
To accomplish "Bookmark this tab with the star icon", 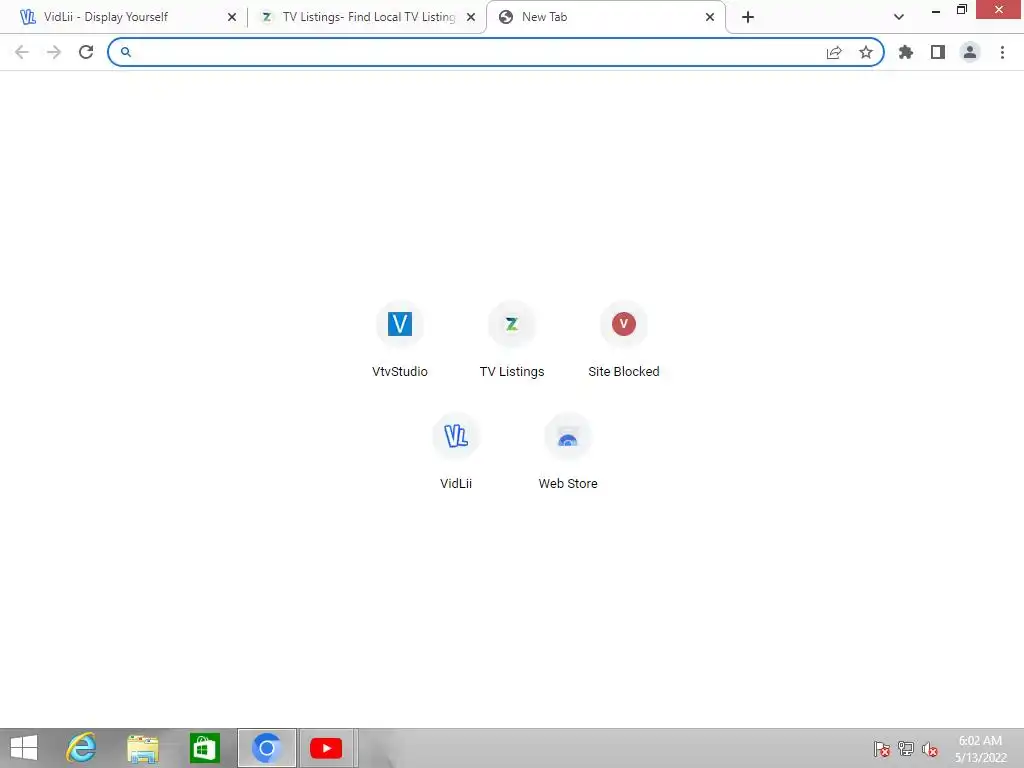I will point(866,52).
